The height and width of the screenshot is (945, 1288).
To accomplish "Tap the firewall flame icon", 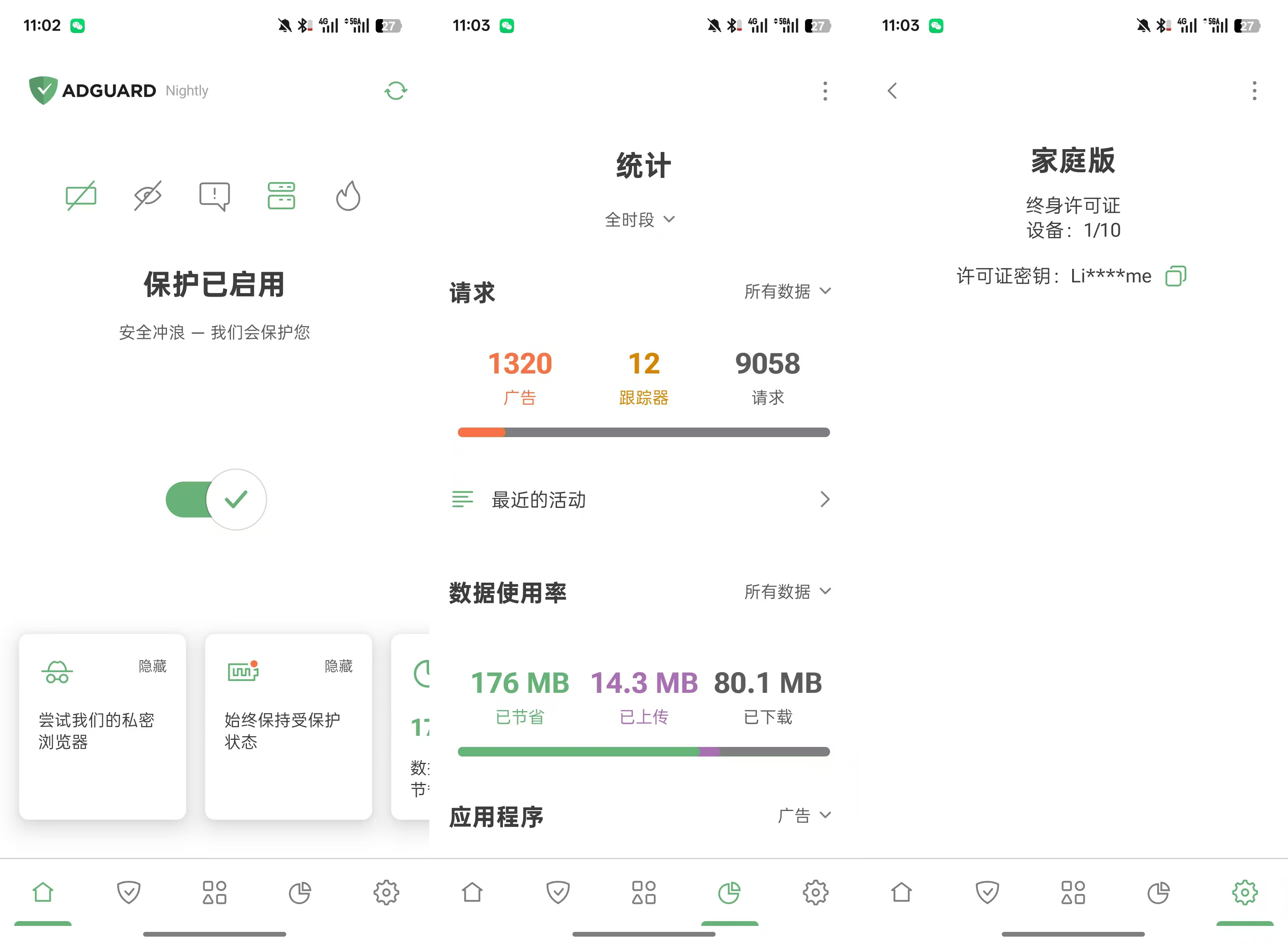I will pyautogui.click(x=347, y=196).
